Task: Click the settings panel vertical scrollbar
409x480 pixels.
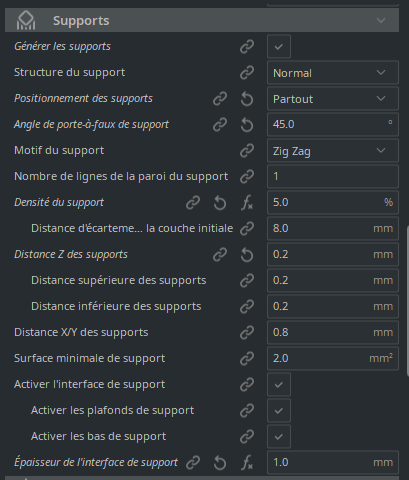Action: click(407, 302)
